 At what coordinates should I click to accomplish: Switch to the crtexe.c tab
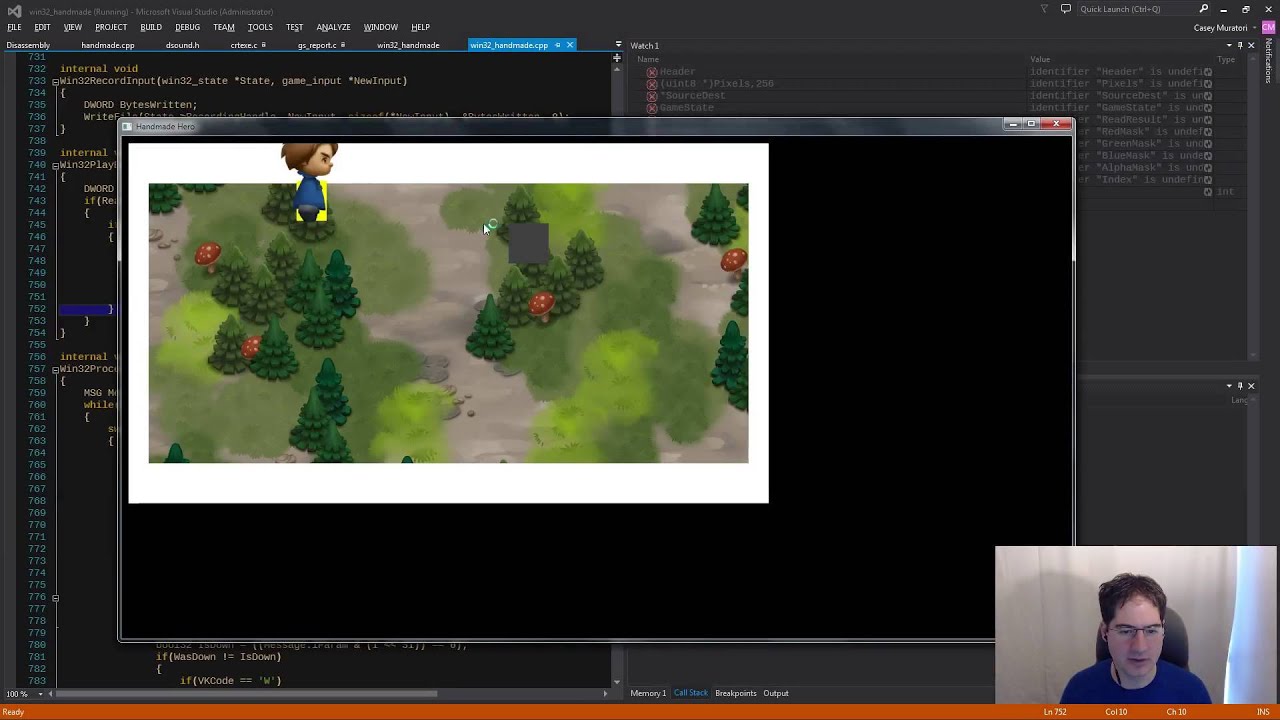coord(243,45)
